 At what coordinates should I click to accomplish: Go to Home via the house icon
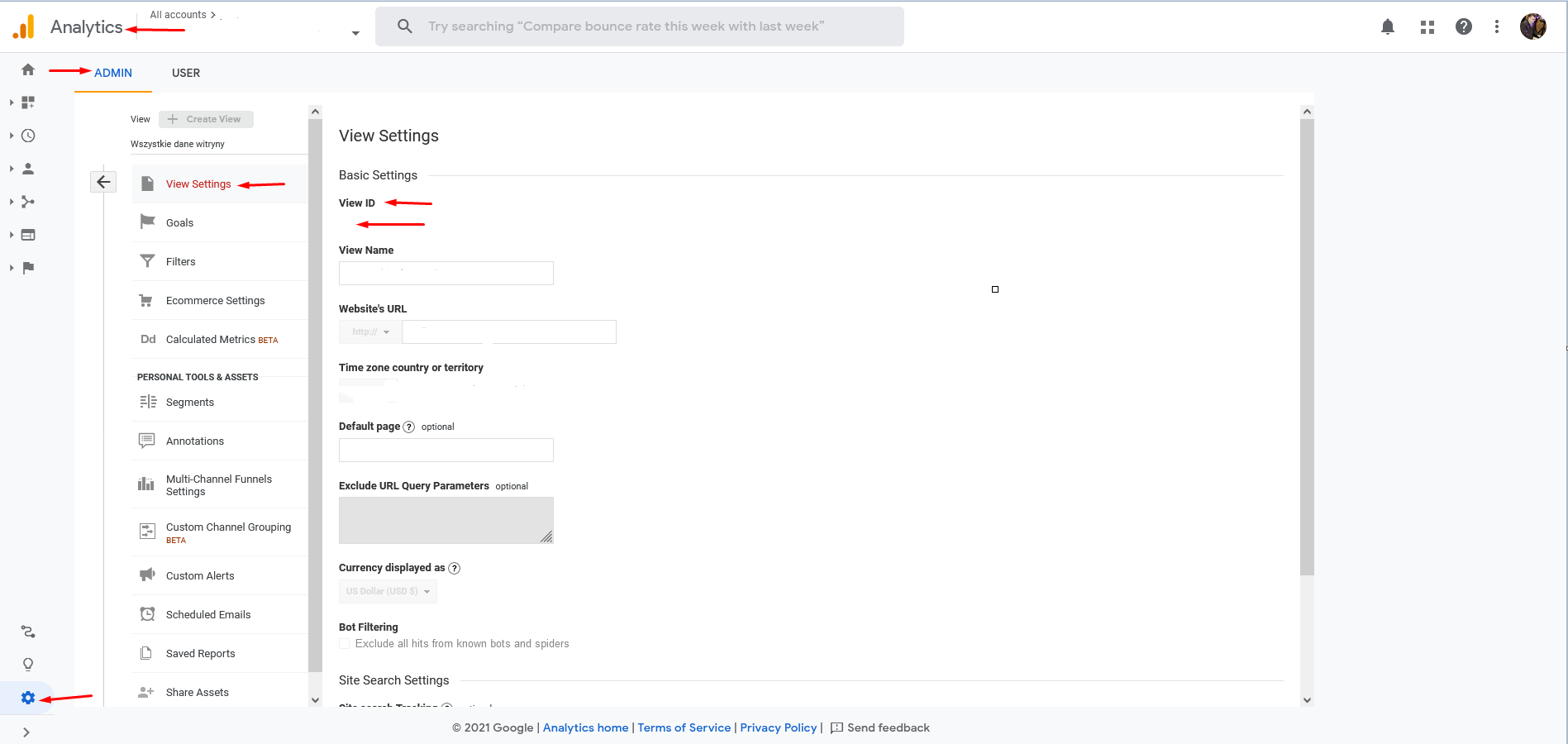[28, 69]
